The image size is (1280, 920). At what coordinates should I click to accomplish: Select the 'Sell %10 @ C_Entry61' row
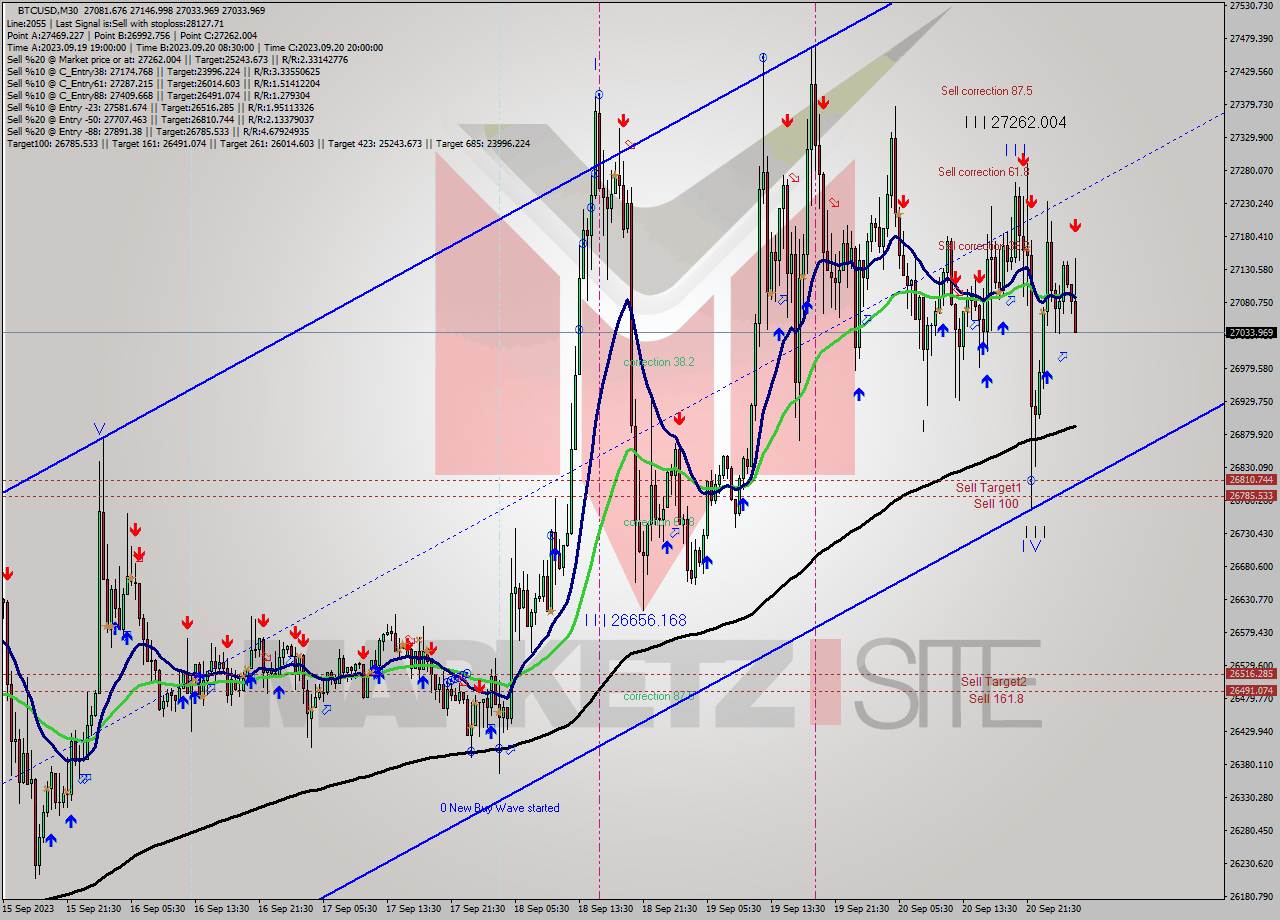[x=161, y=83]
